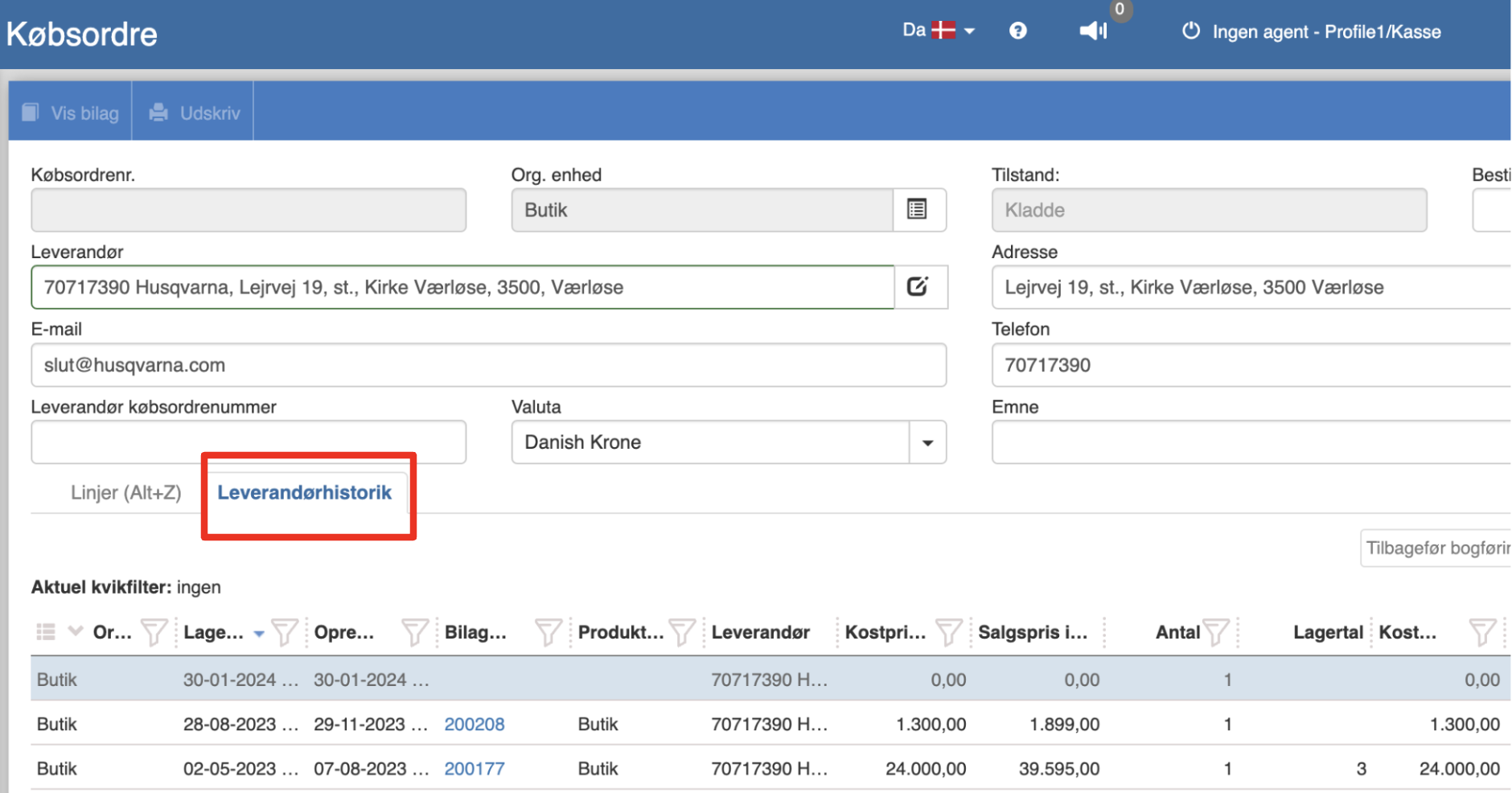Open filter for the Opre... column
This screenshot has height=793, width=1512.
coord(414,632)
